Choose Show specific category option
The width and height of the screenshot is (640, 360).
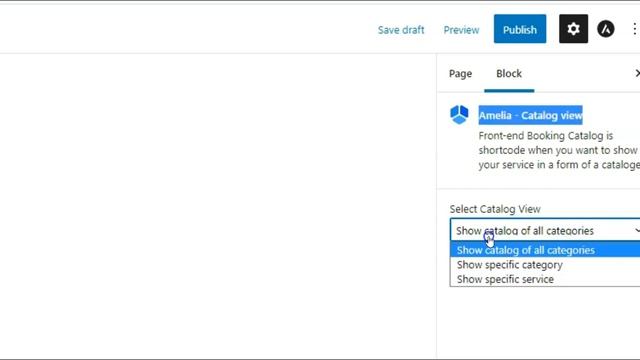(545, 264)
